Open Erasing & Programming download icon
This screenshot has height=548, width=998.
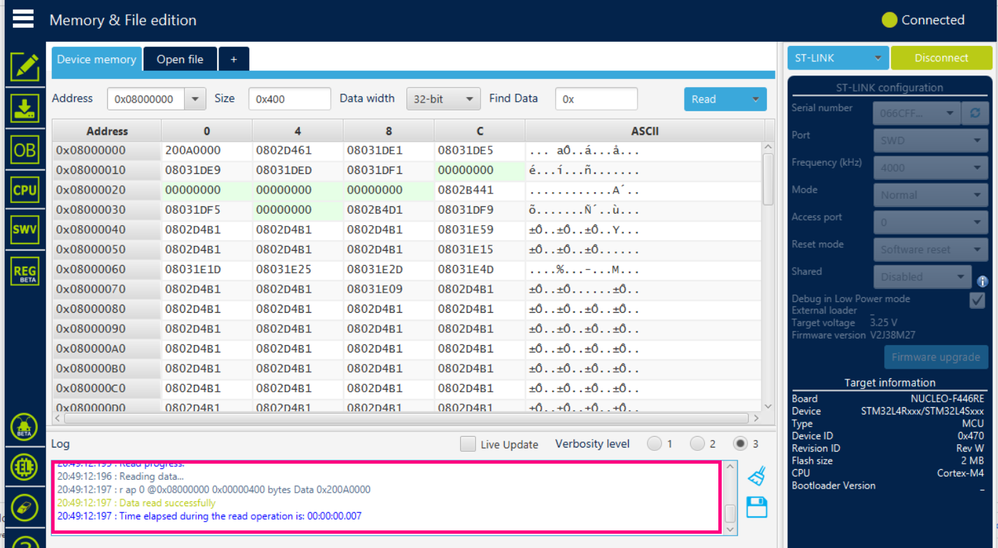(25, 109)
